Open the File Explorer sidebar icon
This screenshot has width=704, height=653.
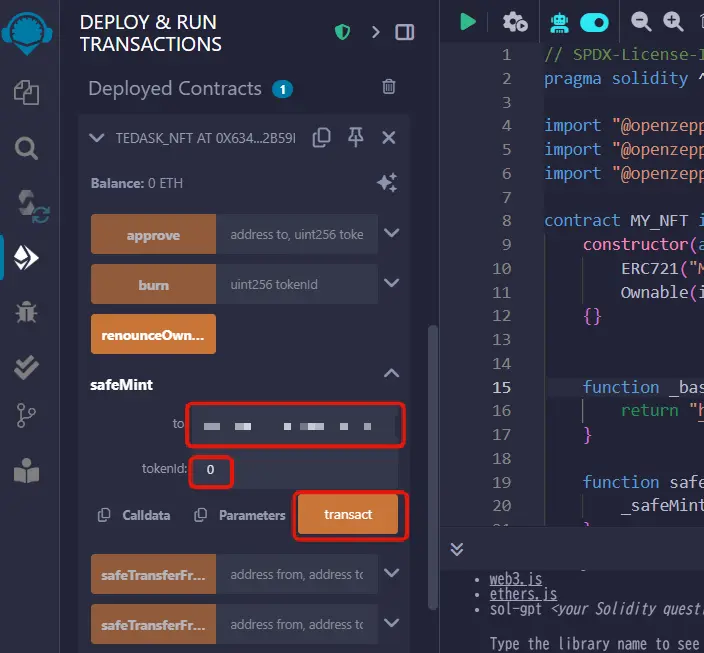(26, 93)
